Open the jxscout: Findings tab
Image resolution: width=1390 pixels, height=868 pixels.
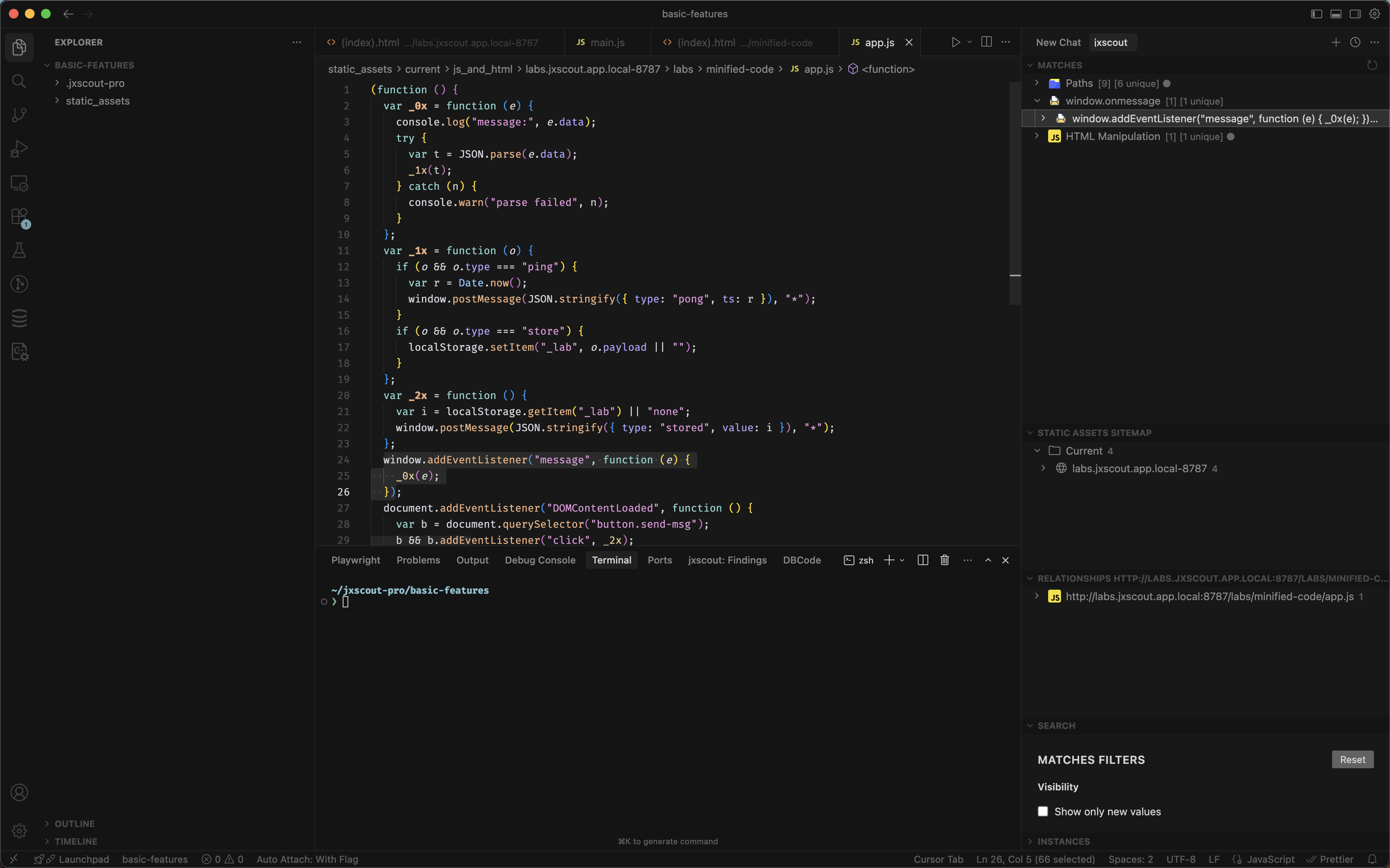pyautogui.click(x=727, y=560)
